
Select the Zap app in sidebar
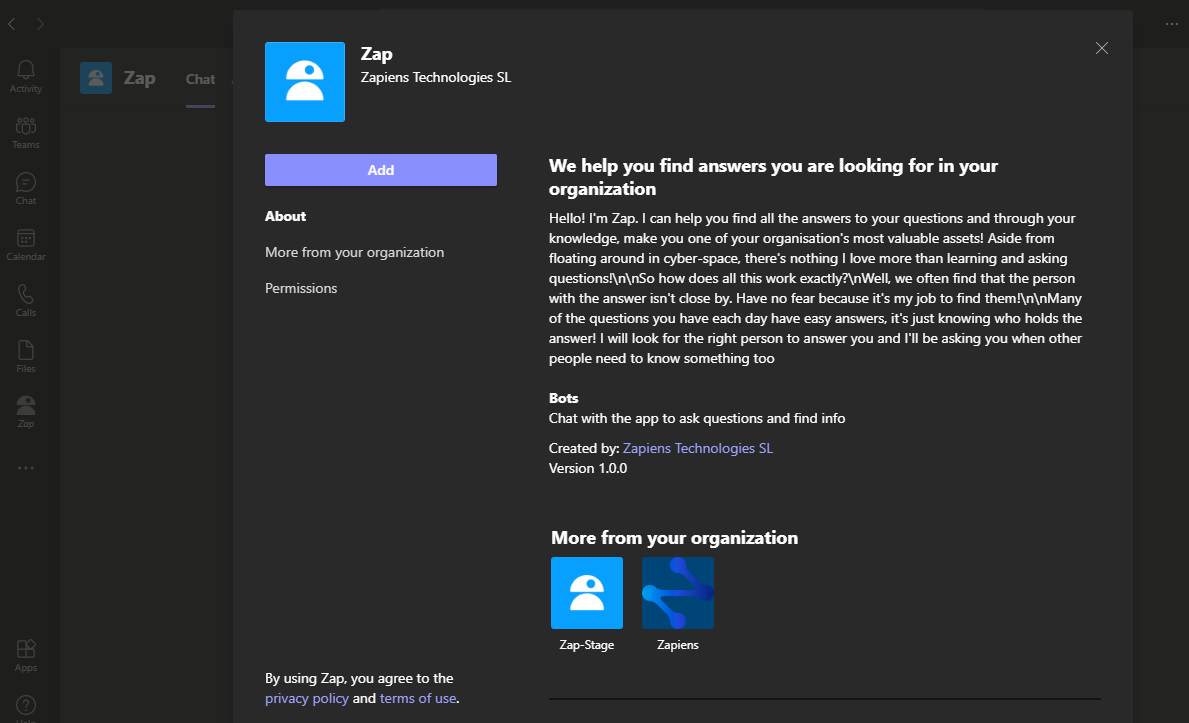pos(26,412)
